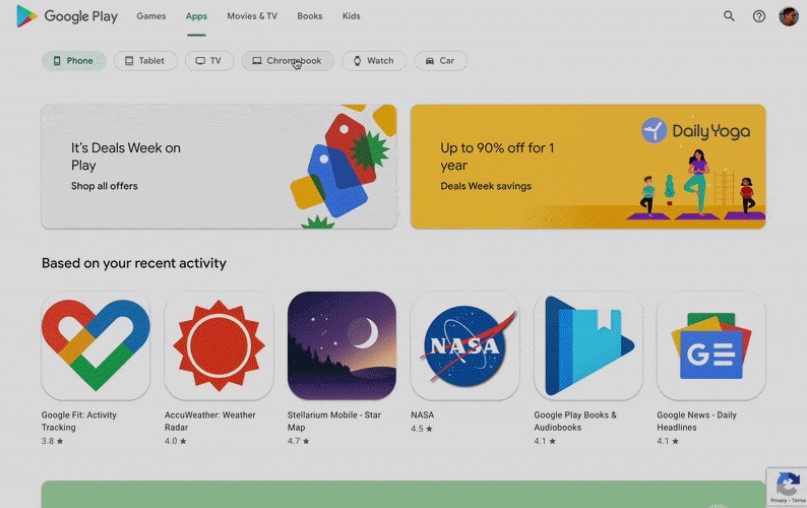Switch to the Books tab
This screenshot has width=807, height=508.
coord(310,16)
